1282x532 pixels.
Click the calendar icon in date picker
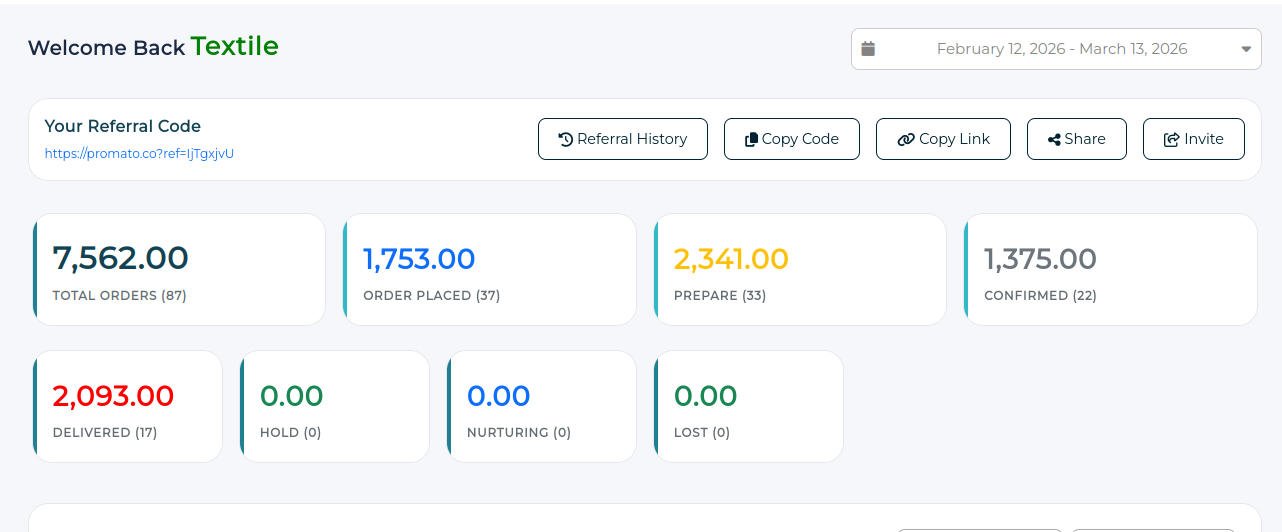[x=868, y=48]
